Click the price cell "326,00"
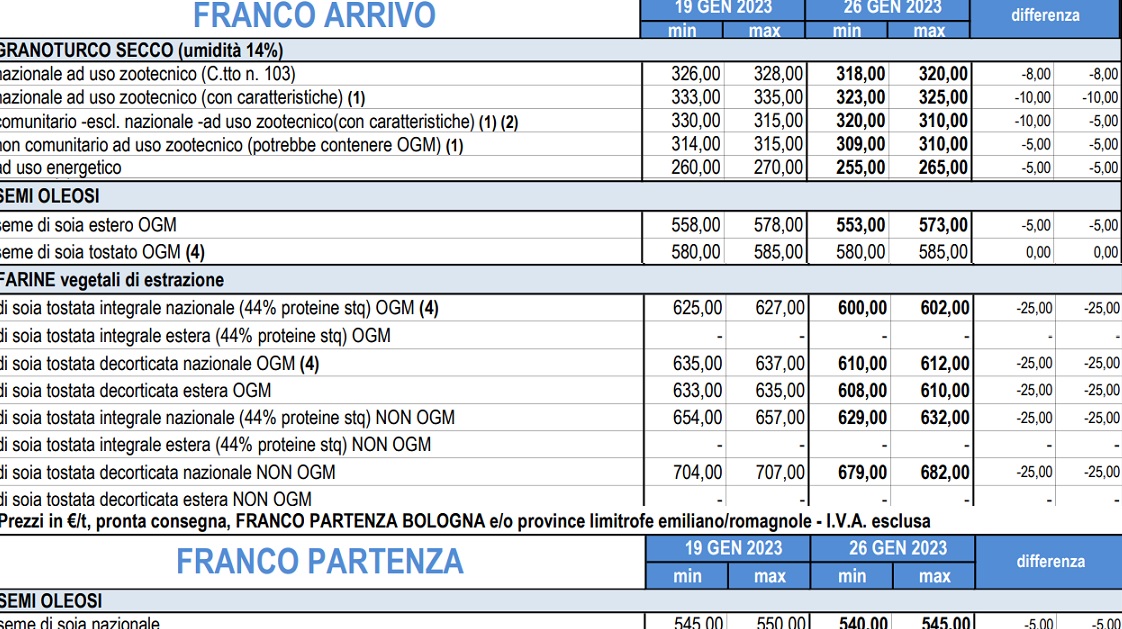1122x629 pixels. (696, 74)
